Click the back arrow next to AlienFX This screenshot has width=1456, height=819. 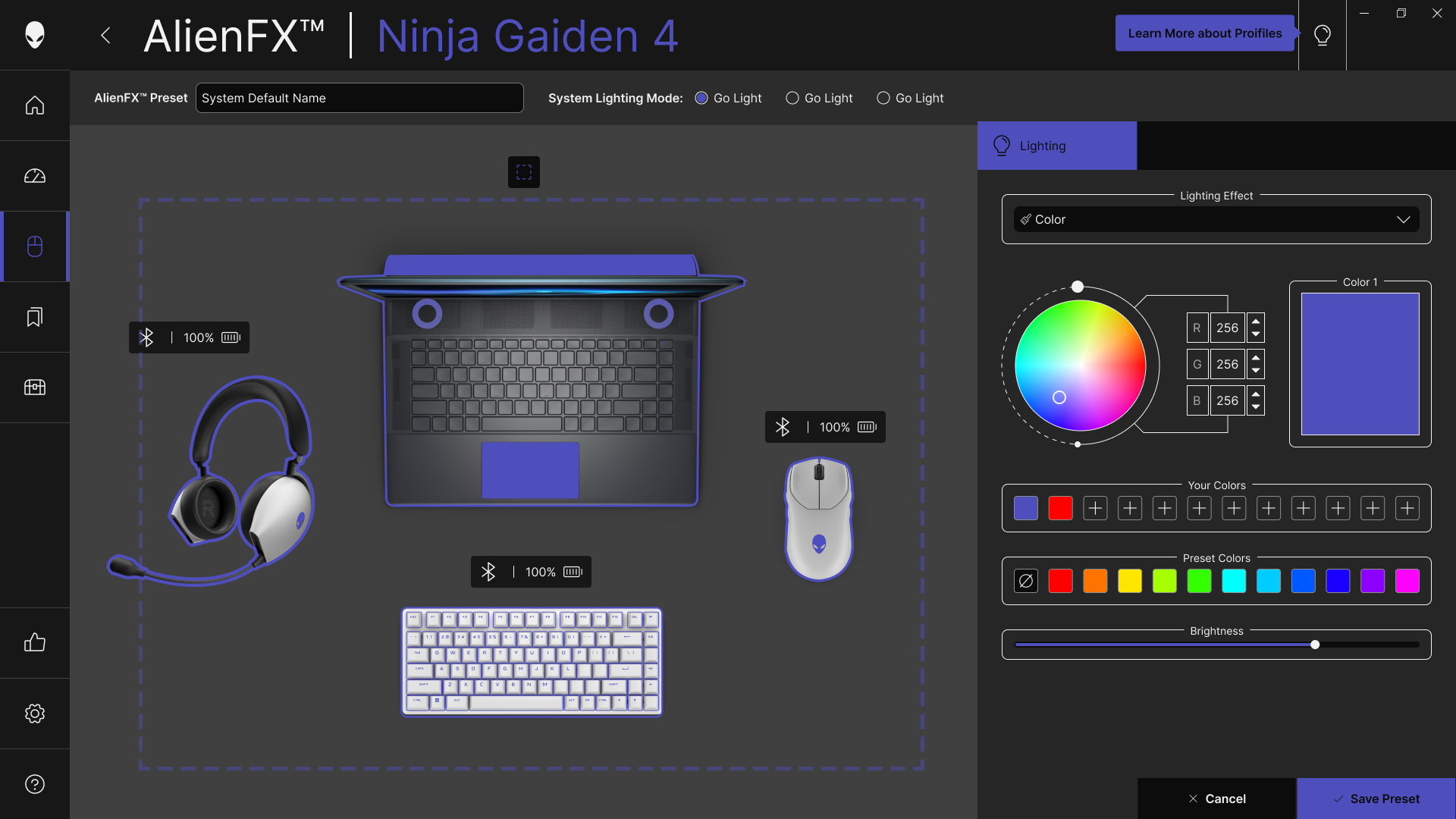[x=106, y=36]
